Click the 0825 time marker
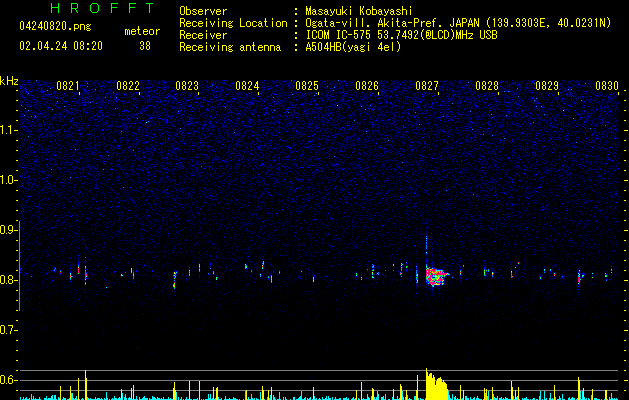This screenshot has height=400, width=629. 307,86
